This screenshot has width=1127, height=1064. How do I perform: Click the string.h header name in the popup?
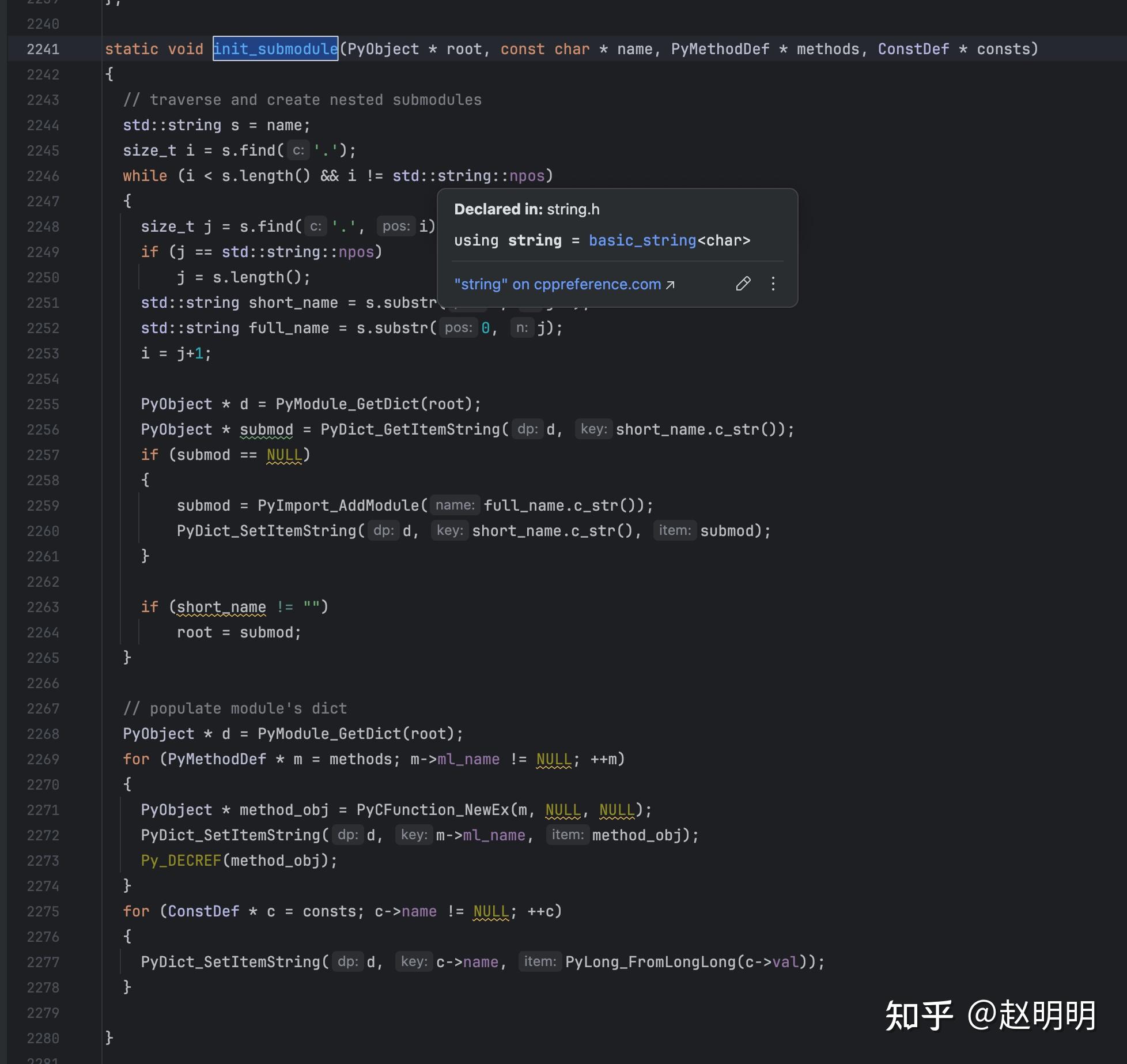(573, 209)
